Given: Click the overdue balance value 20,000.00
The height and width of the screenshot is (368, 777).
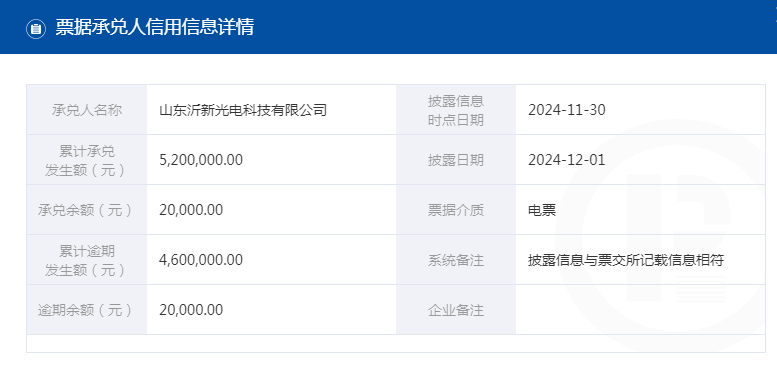Looking at the screenshot, I should [x=191, y=310].
